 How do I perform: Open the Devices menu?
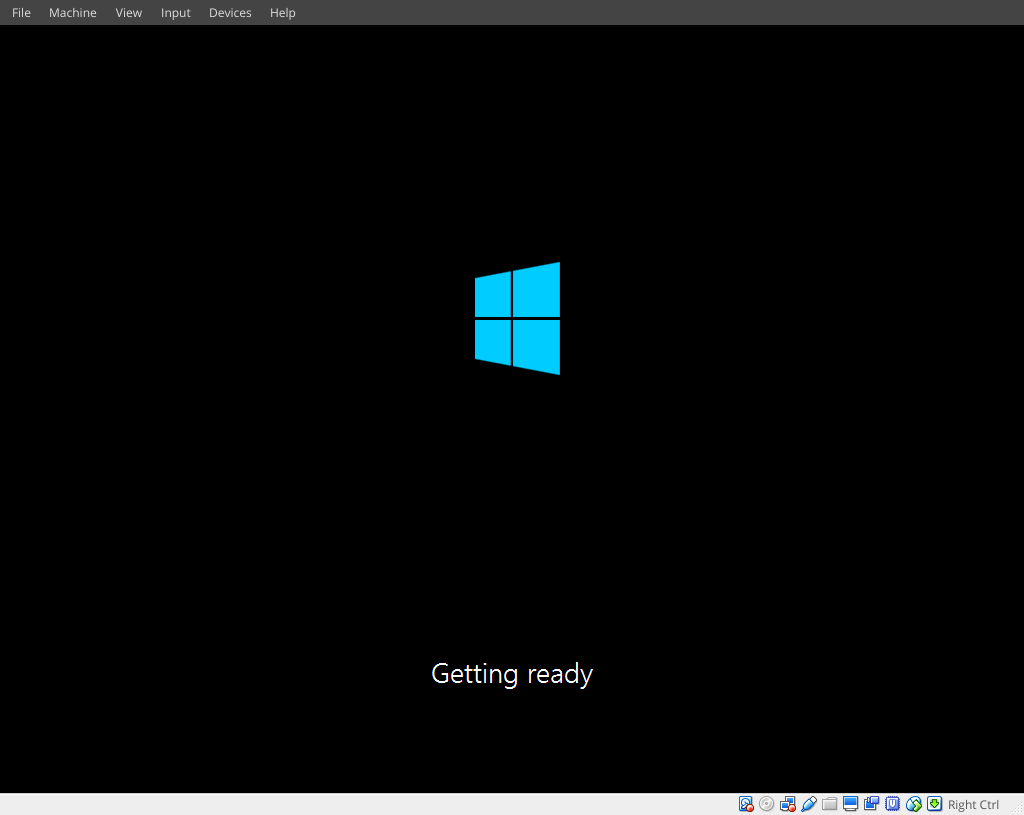(x=230, y=12)
